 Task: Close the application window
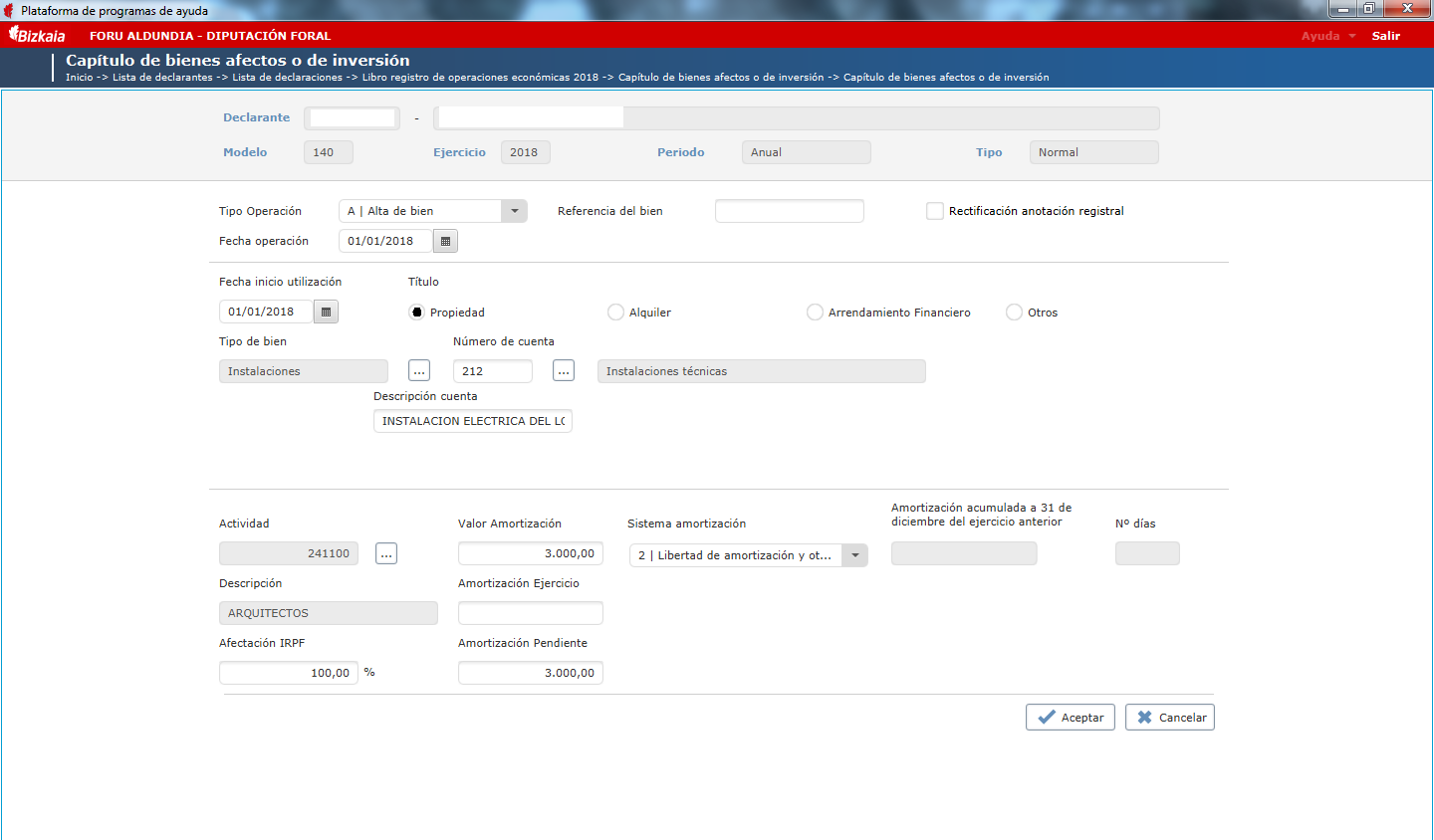1408,9
